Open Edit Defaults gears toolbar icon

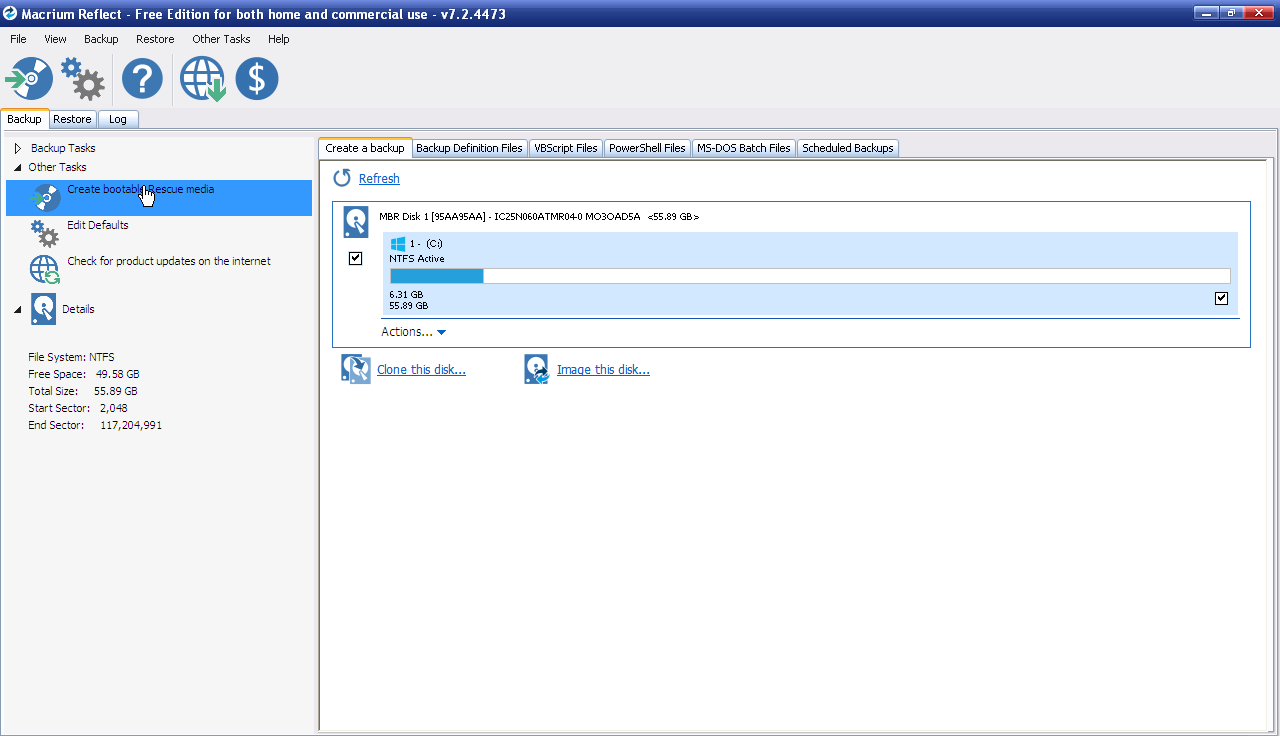[x=82, y=79]
